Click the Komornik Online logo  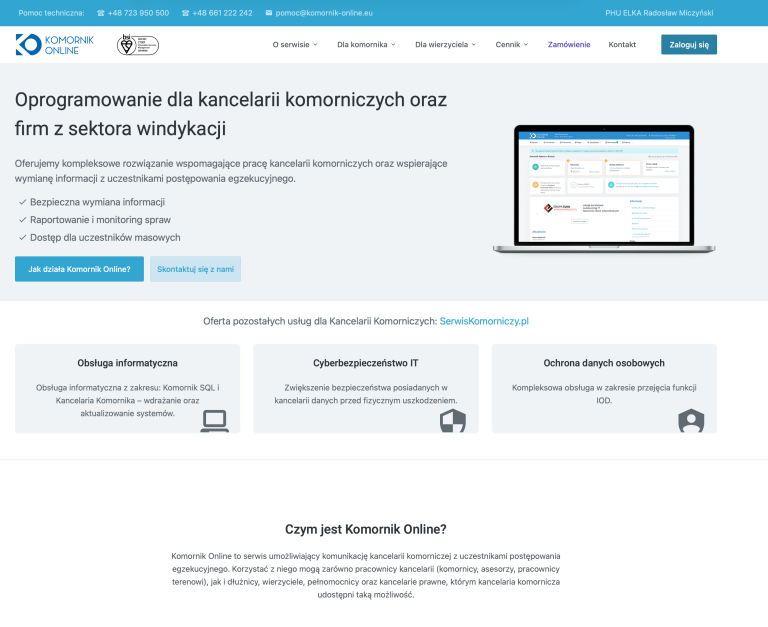pyautogui.click(x=54, y=44)
